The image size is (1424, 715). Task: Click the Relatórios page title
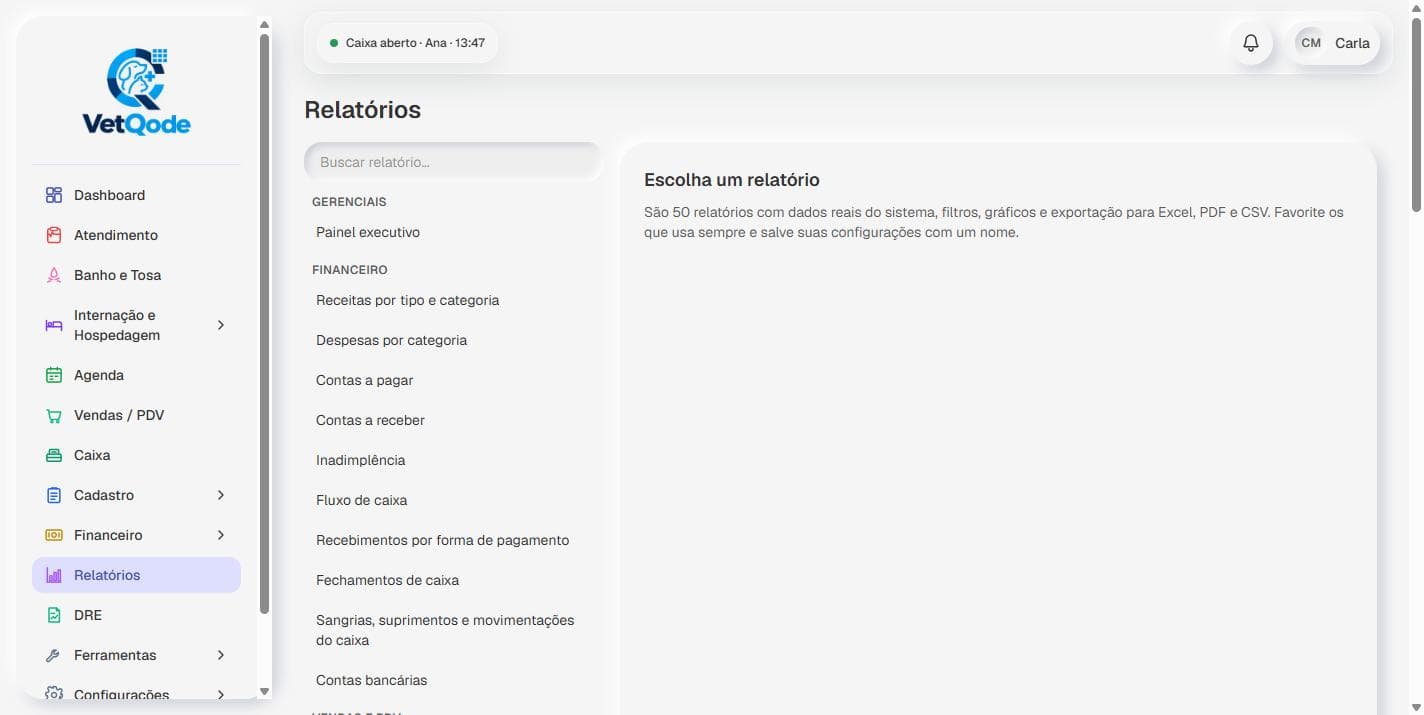363,110
